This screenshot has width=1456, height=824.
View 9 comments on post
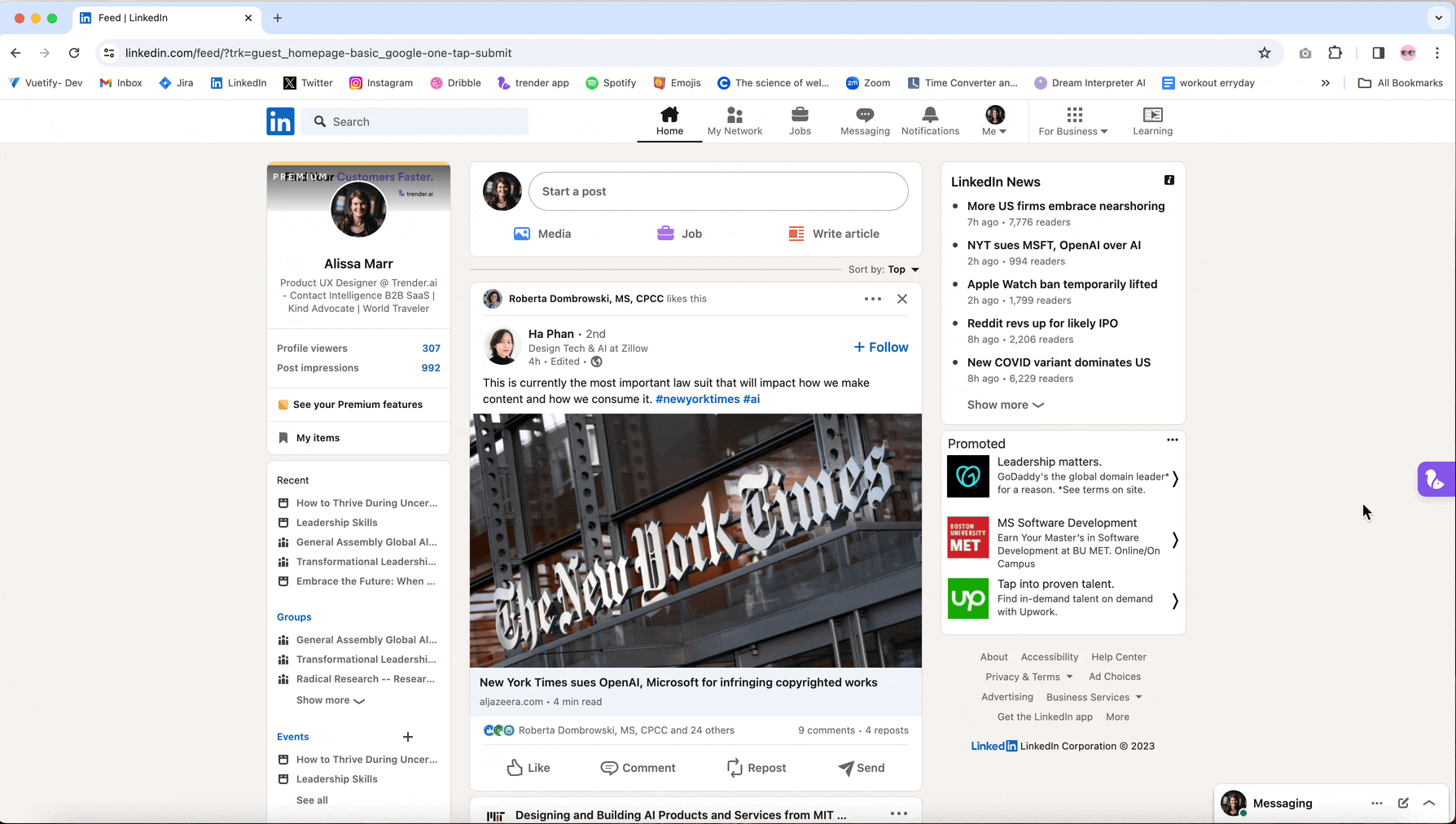(x=827, y=730)
